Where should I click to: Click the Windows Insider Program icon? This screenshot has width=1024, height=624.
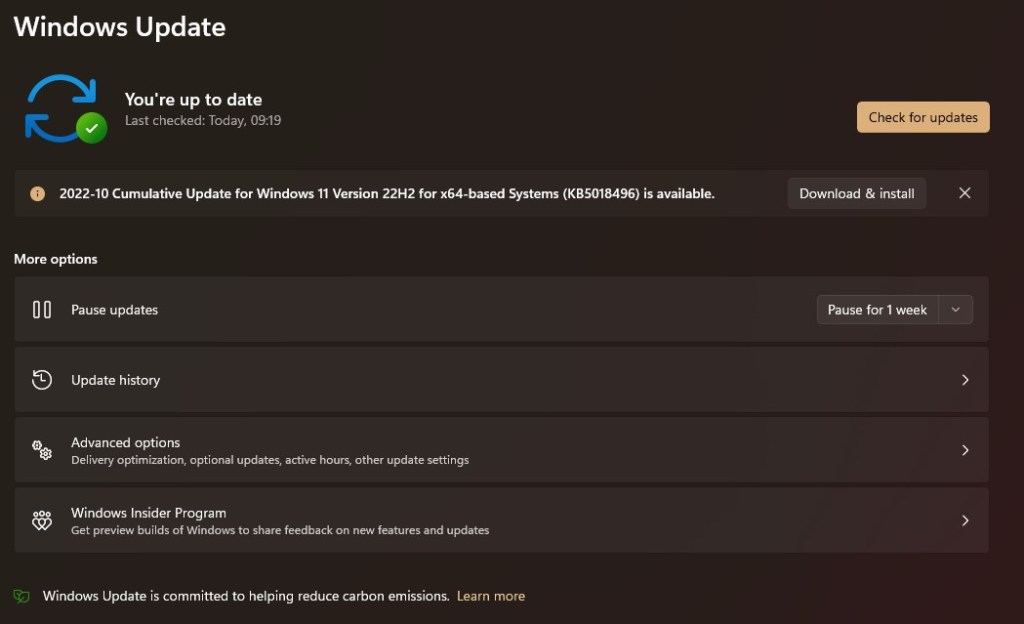coord(42,520)
